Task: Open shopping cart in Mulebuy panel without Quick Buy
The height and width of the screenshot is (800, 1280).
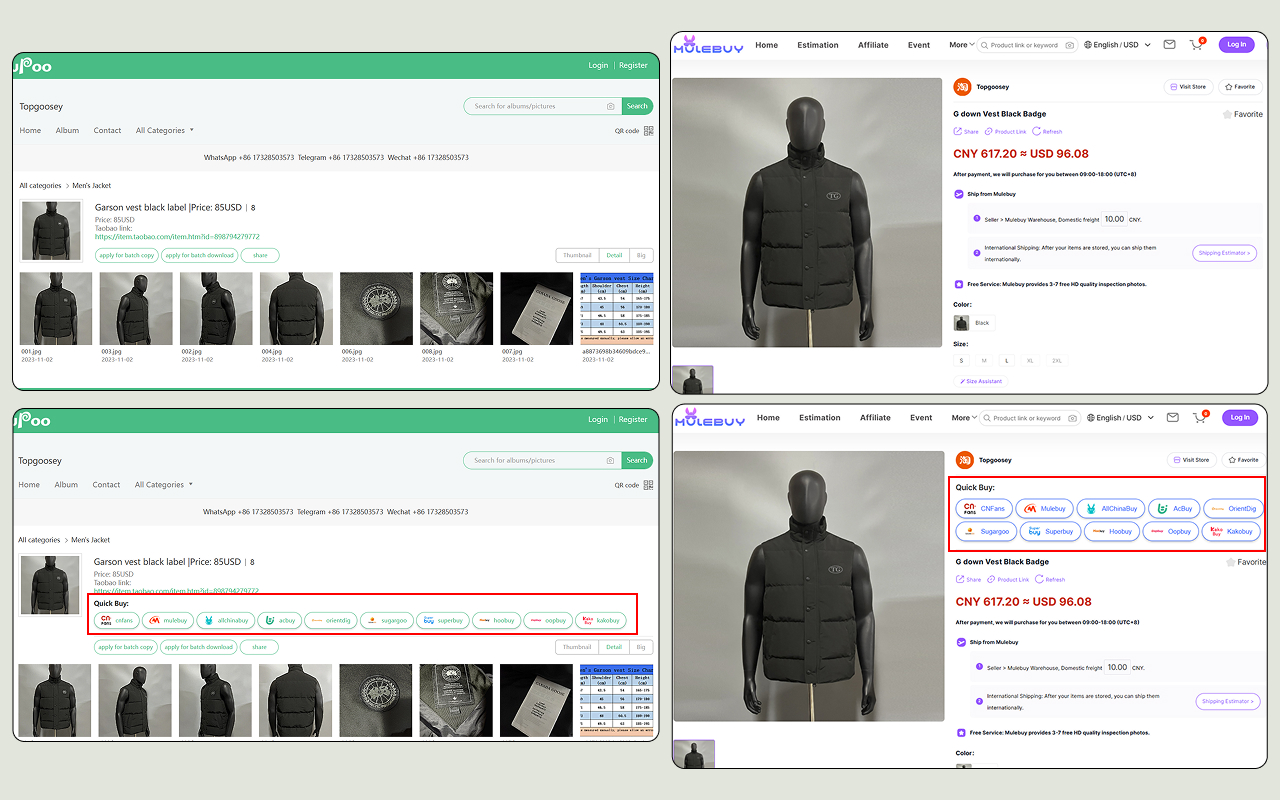Action: pyautogui.click(x=1196, y=45)
